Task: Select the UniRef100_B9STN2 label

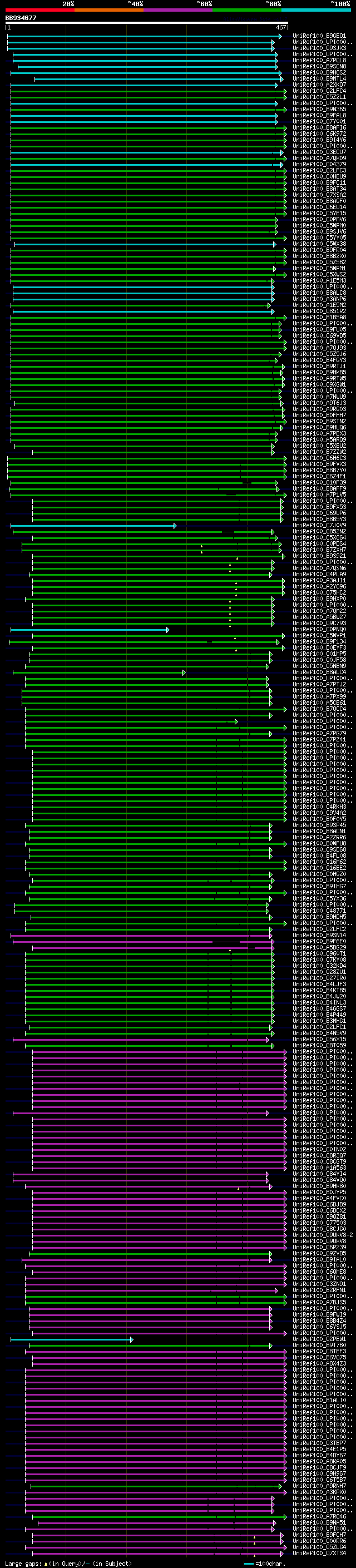Action: point(319,421)
